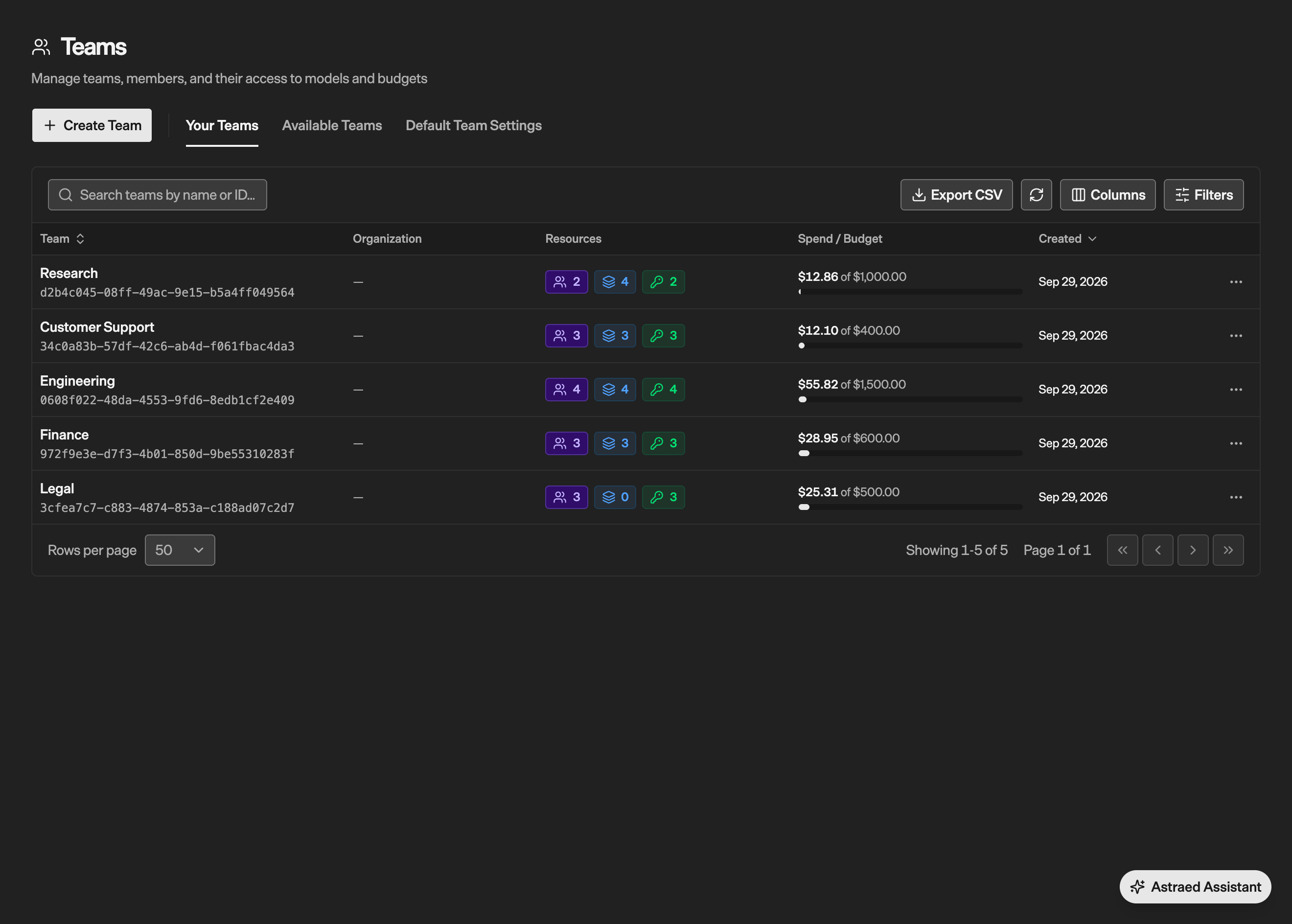Click Legal models badge showing 0

click(615, 497)
